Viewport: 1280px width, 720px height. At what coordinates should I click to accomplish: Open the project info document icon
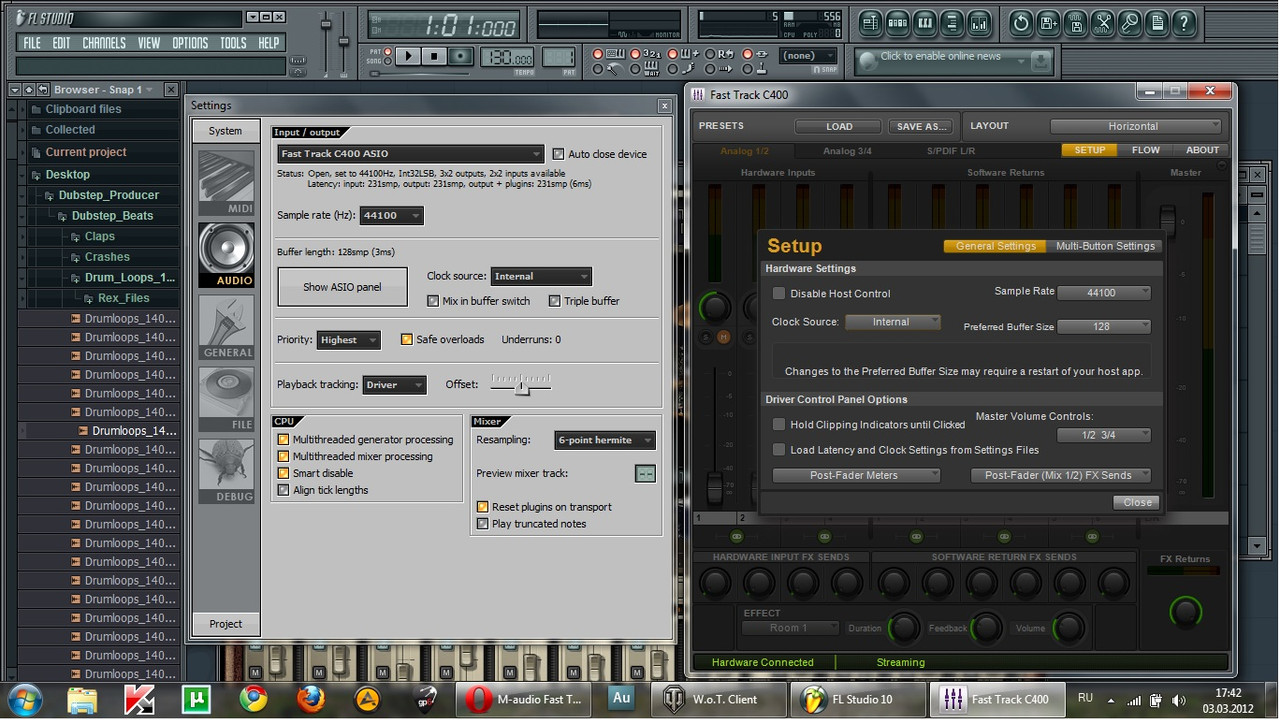pos(1157,23)
